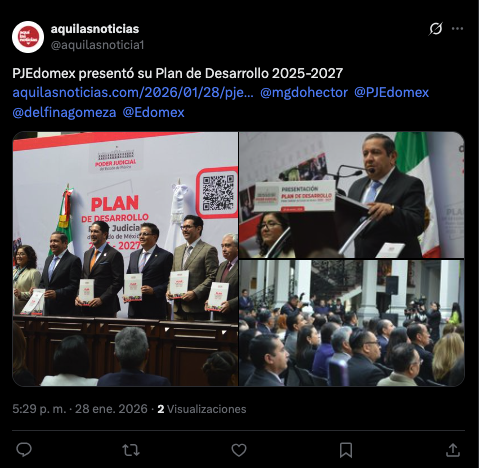Screen dimensions: 479x468
Task: View the 2 Visualizaciones count
Action: [x=202, y=409]
